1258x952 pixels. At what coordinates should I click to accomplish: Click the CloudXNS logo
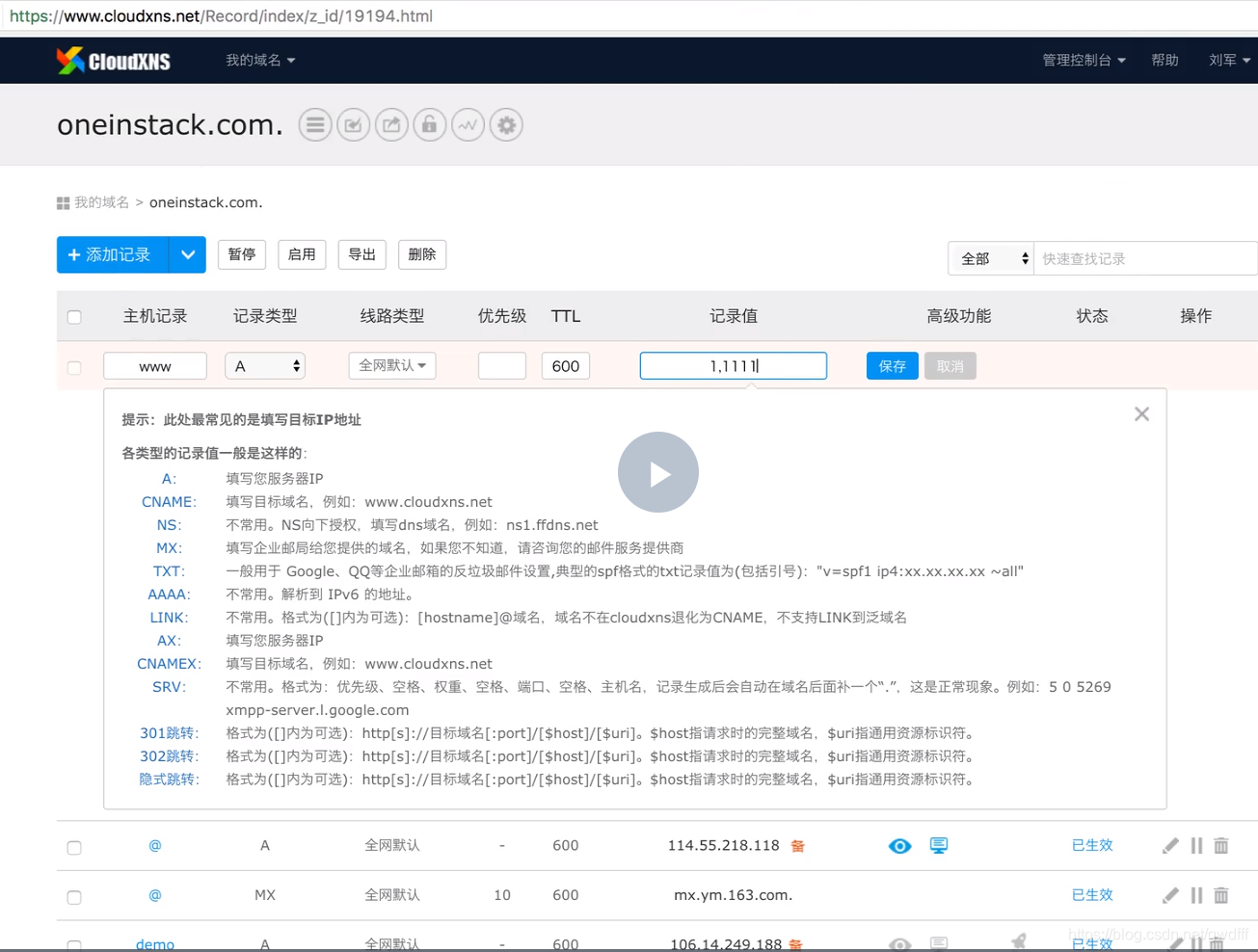pyautogui.click(x=113, y=61)
